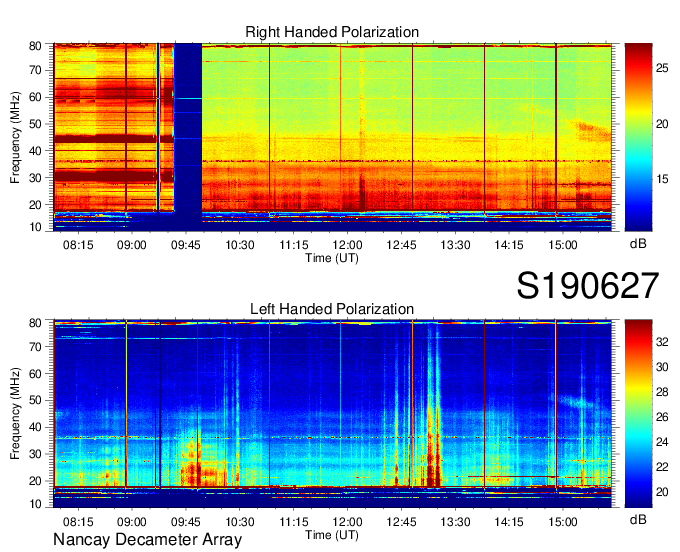This screenshot has height=552, width=680.
Task: Click the right-handed polarization spectrogram image
Action: (x=332, y=137)
